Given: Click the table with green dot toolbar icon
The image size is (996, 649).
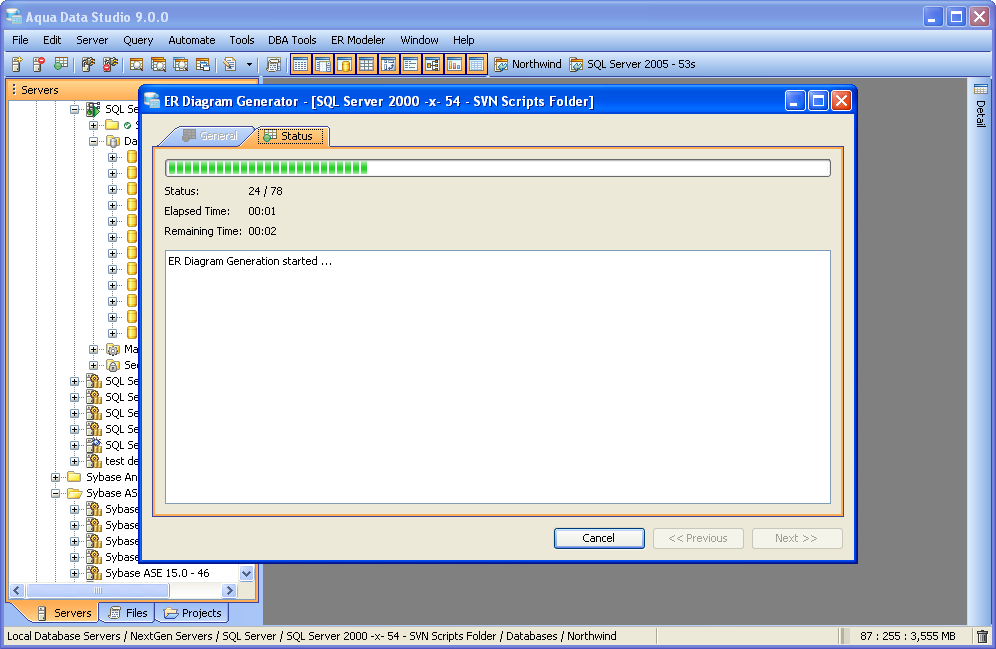Looking at the screenshot, I should coord(61,64).
